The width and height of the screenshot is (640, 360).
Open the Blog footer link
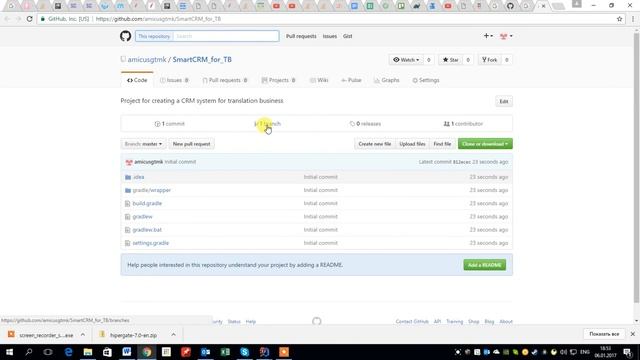489,322
